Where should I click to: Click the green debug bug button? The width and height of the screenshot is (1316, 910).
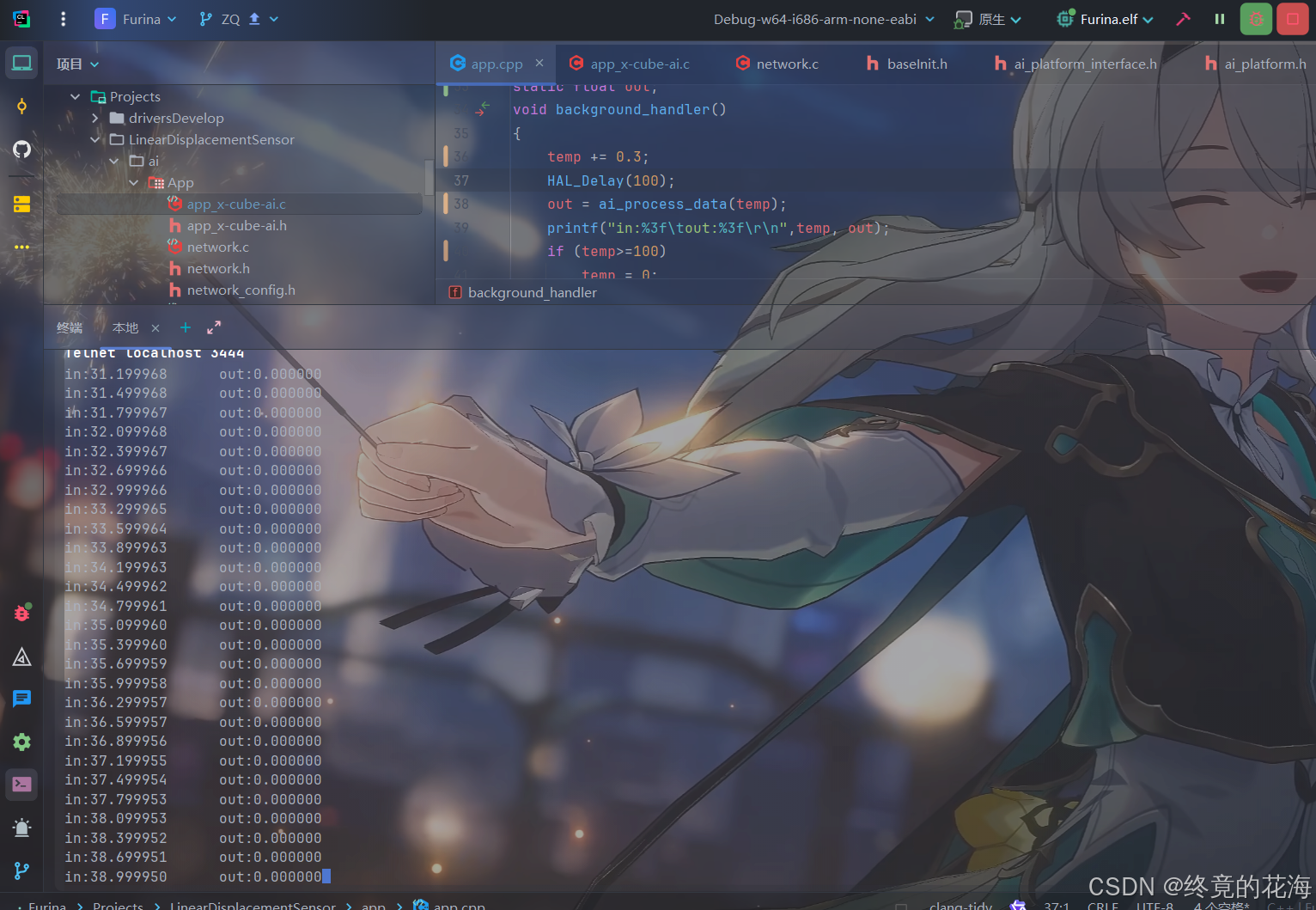1256,19
